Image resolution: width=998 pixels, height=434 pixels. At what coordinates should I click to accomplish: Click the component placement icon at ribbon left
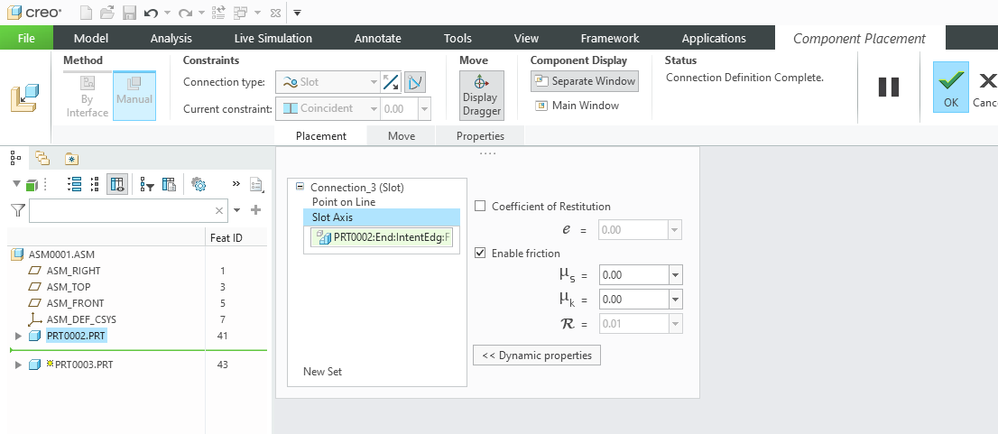(x=24, y=97)
